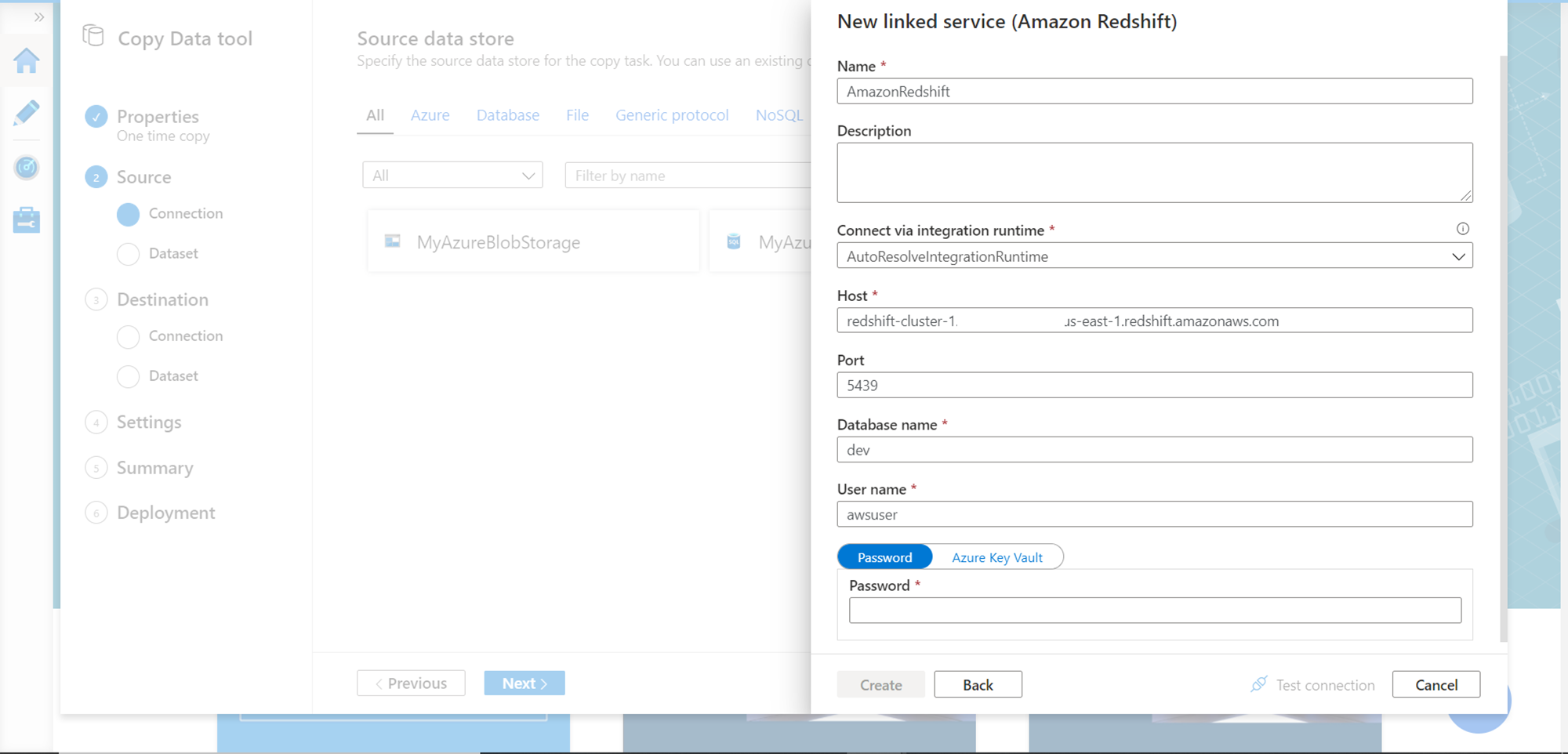1568x754 pixels.
Task: Open the Manage toolbox icon
Action: 27,220
